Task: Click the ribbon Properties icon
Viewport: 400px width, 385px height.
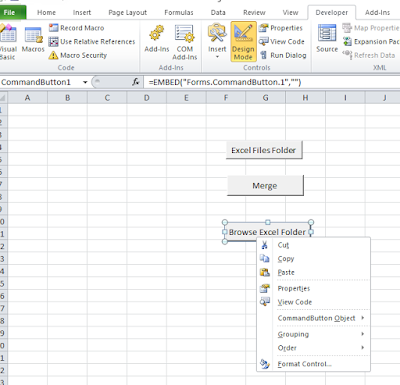Action: click(264, 28)
